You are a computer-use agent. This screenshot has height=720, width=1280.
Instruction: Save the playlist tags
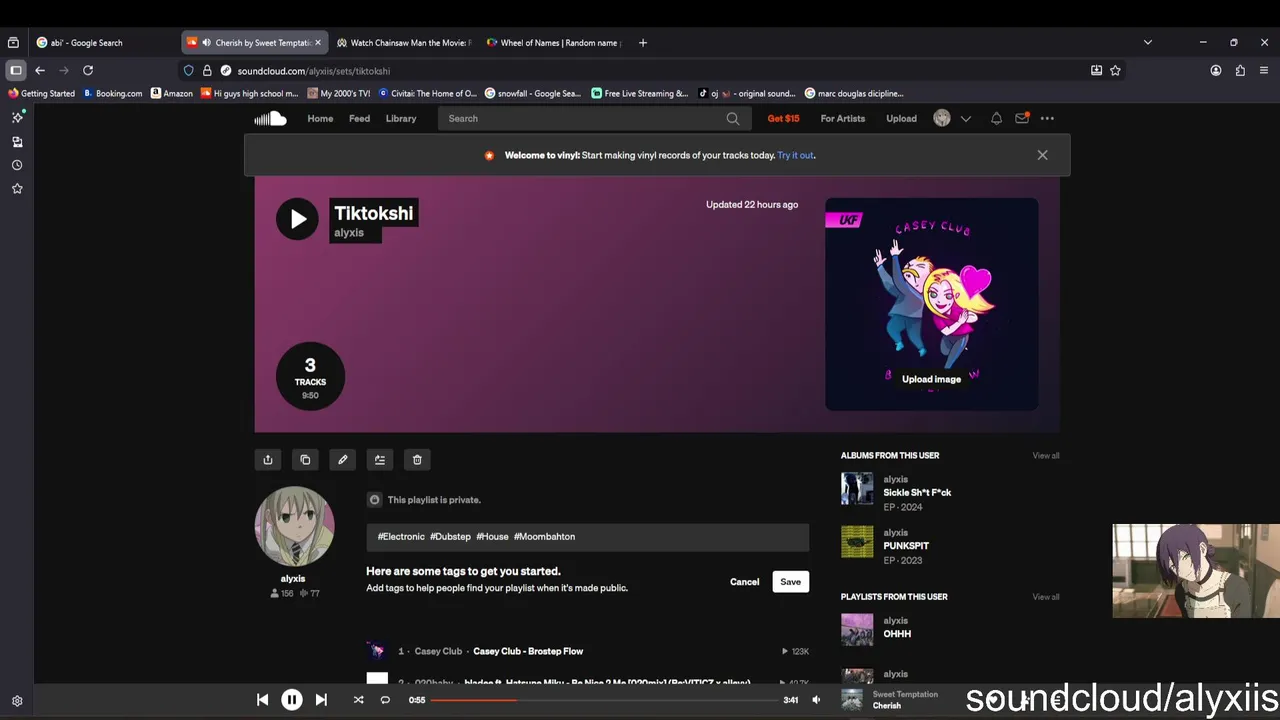tap(790, 582)
